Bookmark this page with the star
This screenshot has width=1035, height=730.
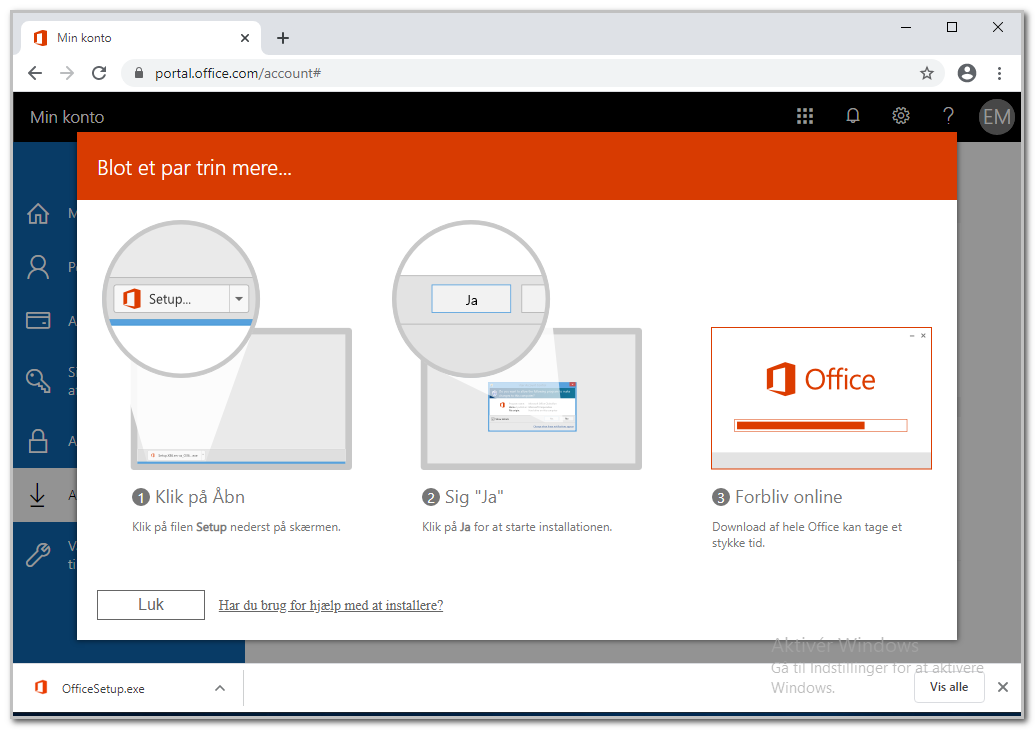click(x=927, y=73)
